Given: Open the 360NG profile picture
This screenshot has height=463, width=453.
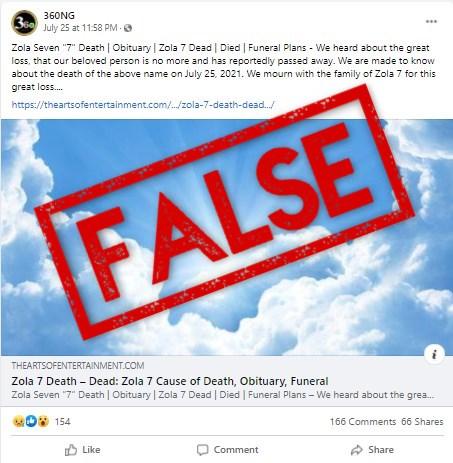Looking at the screenshot, I should click(24, 23).
